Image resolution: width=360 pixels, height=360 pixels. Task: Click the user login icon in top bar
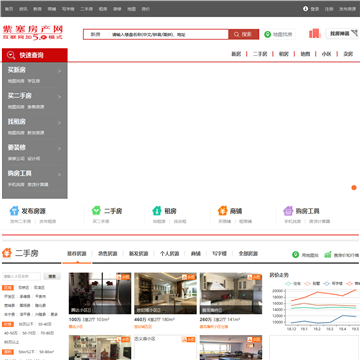305,9
